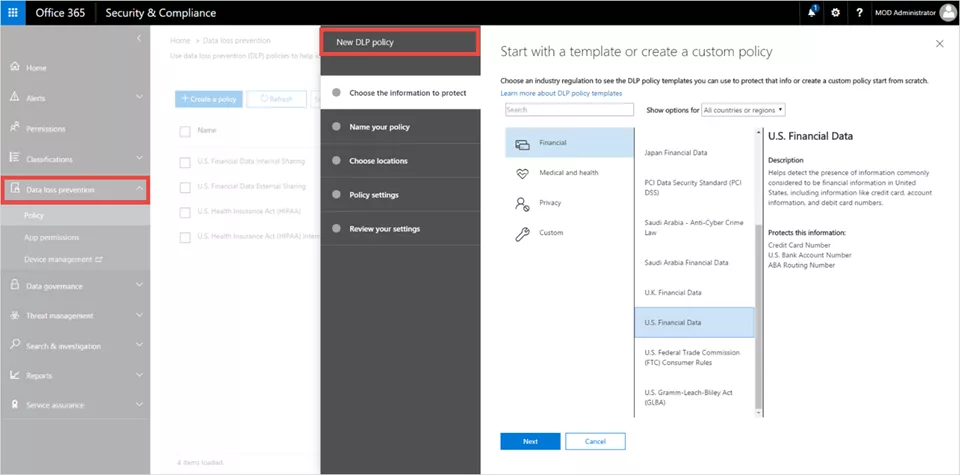Click the Home icon in sidebar
960x475 pixels.
(15, 67)
